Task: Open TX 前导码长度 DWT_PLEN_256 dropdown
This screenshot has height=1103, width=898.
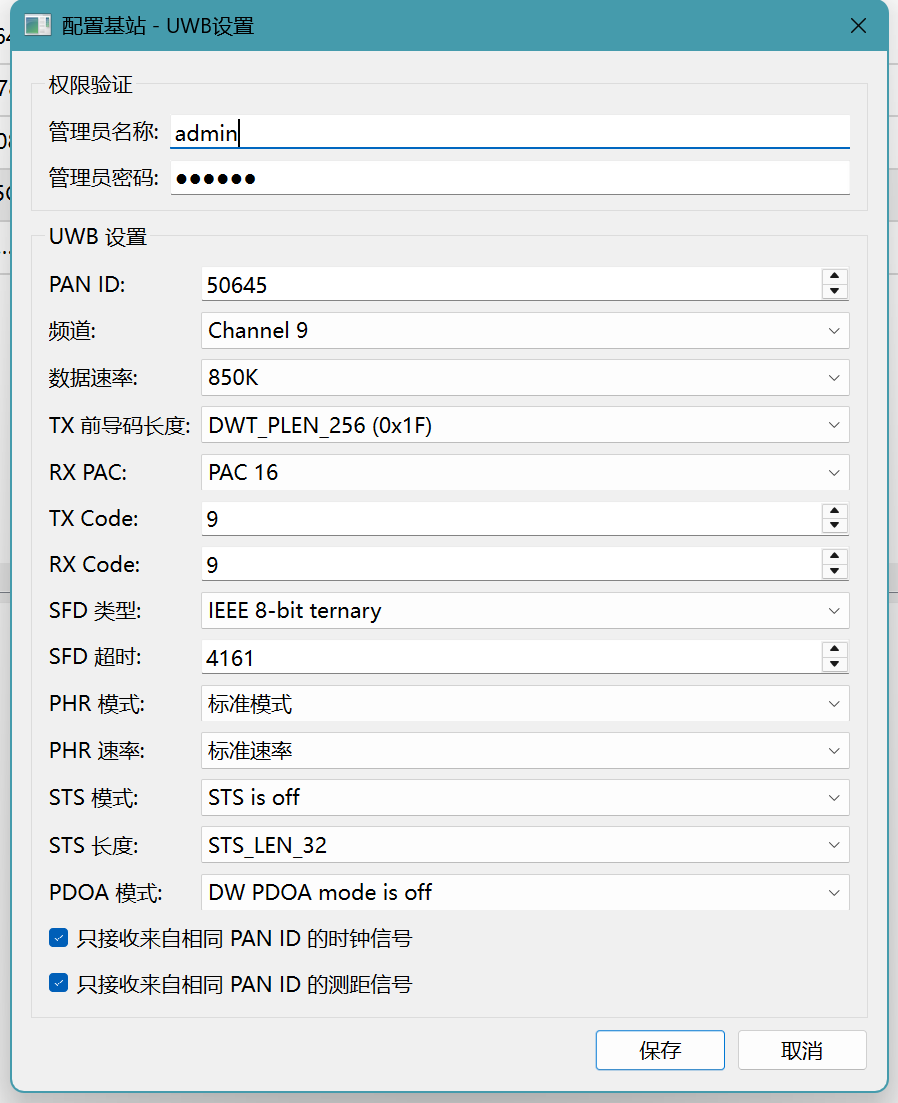Action: pyautogui.click(x=525, y=425)
